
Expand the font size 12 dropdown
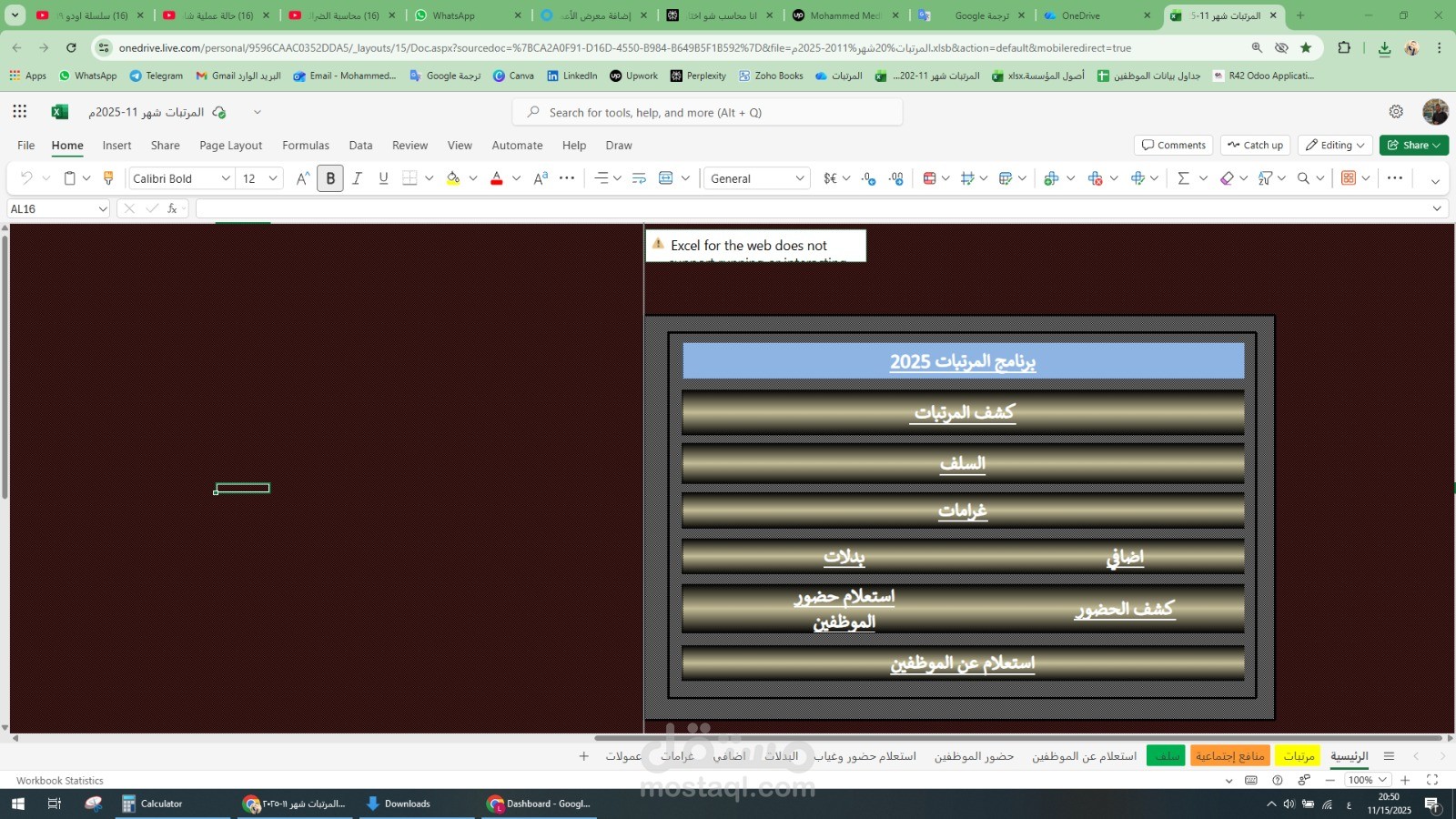(x=272, y=178)
